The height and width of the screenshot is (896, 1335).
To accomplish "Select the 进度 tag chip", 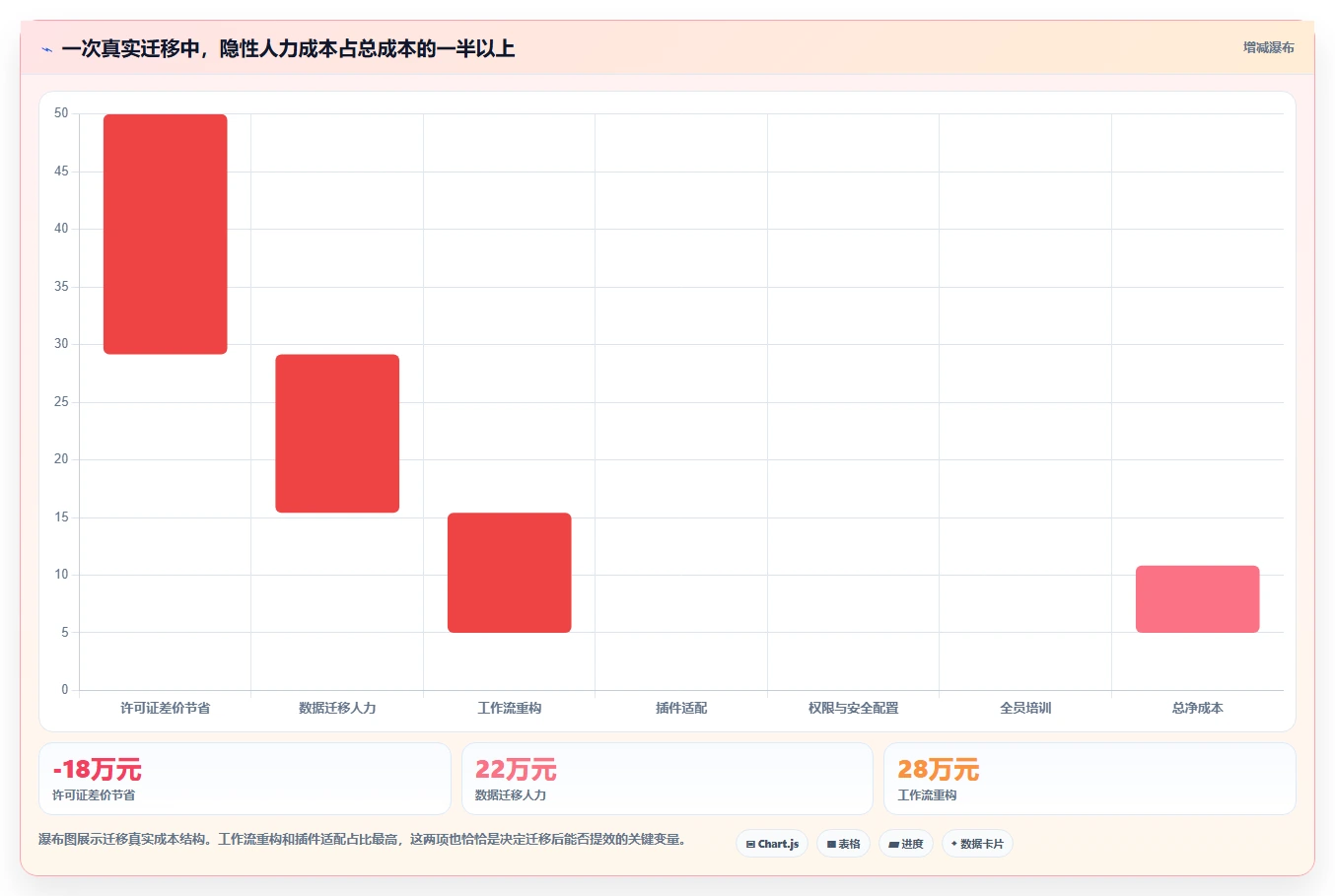I will [x=906, y=844].
